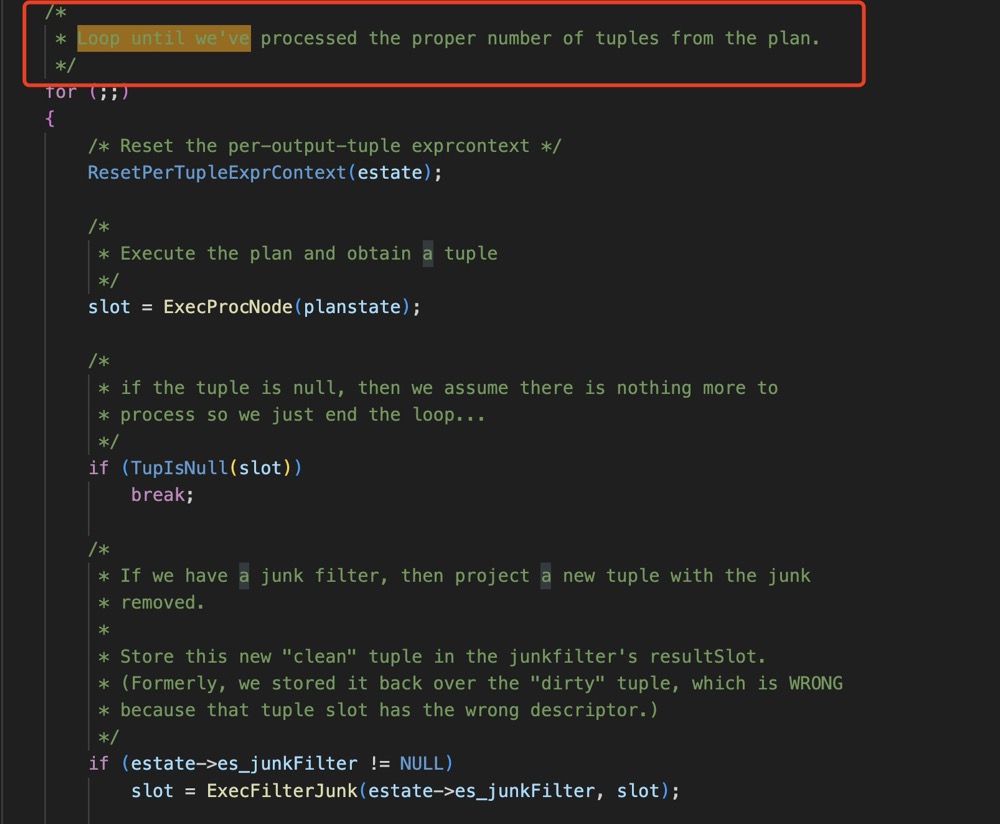Click the highlighted "a" before "new tuple"

click(546, 576)
